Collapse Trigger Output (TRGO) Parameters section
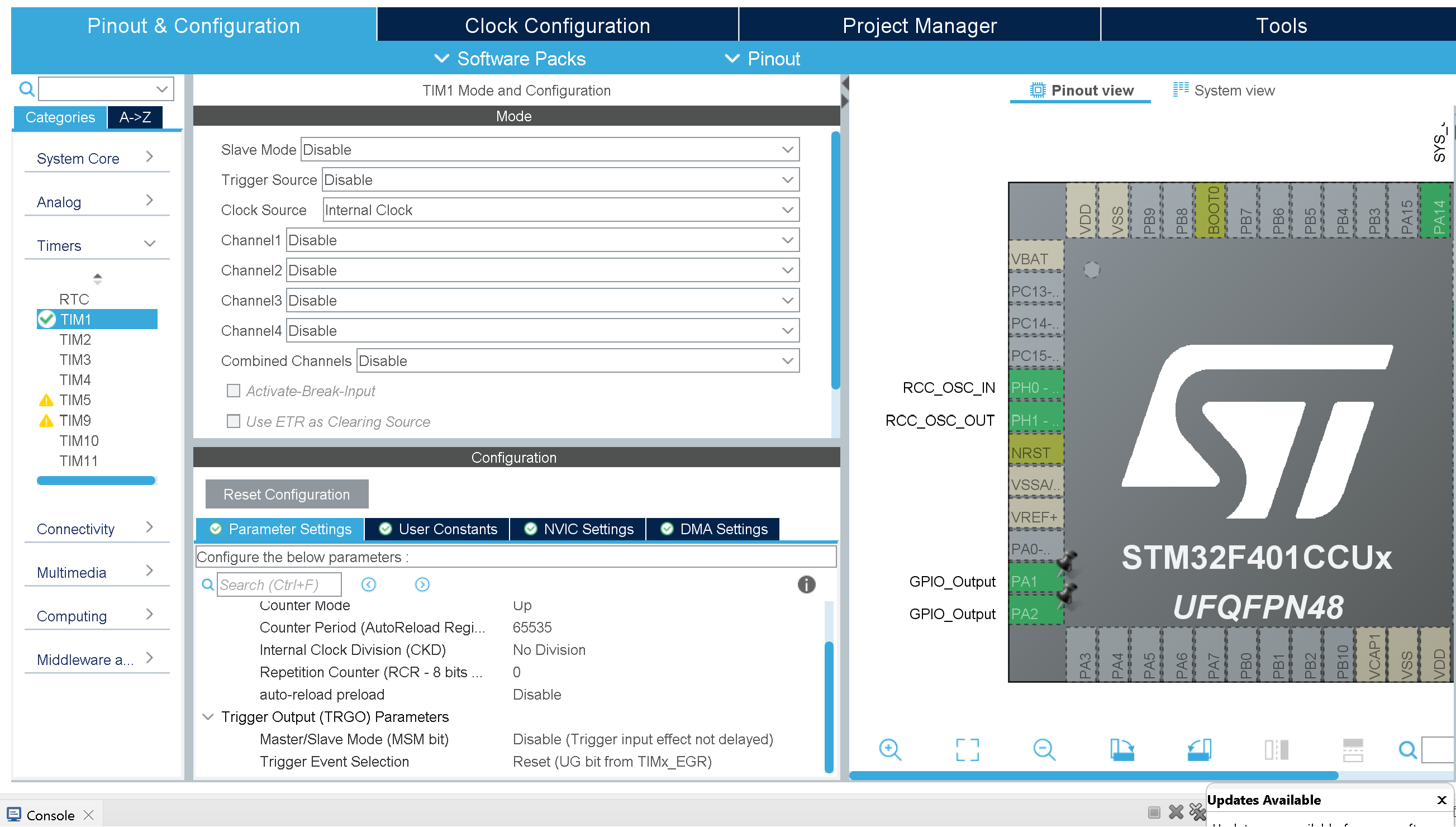The width and height of the screenshot is (1456, 827). pyautogui.click(x=208, y=717)
